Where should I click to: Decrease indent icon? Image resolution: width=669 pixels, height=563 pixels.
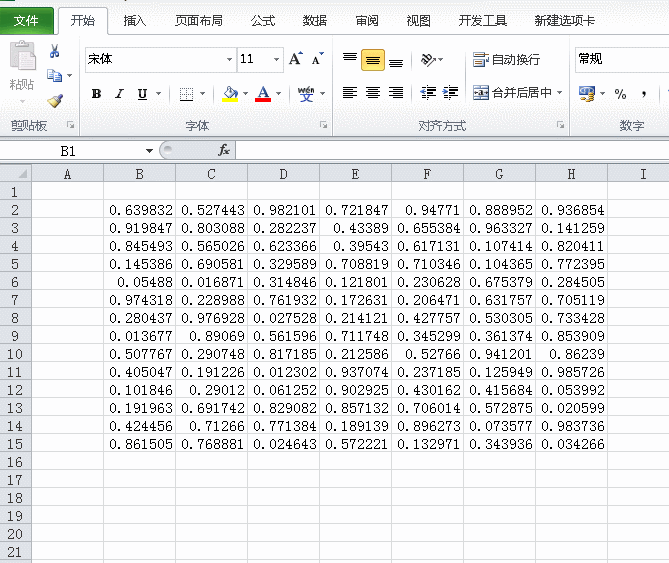428,93
